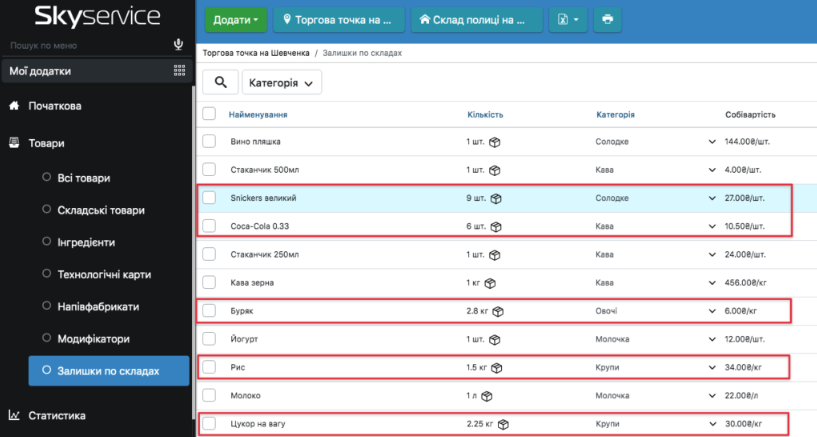Select Залишки по складах menu item

click(x=108, y=371)
